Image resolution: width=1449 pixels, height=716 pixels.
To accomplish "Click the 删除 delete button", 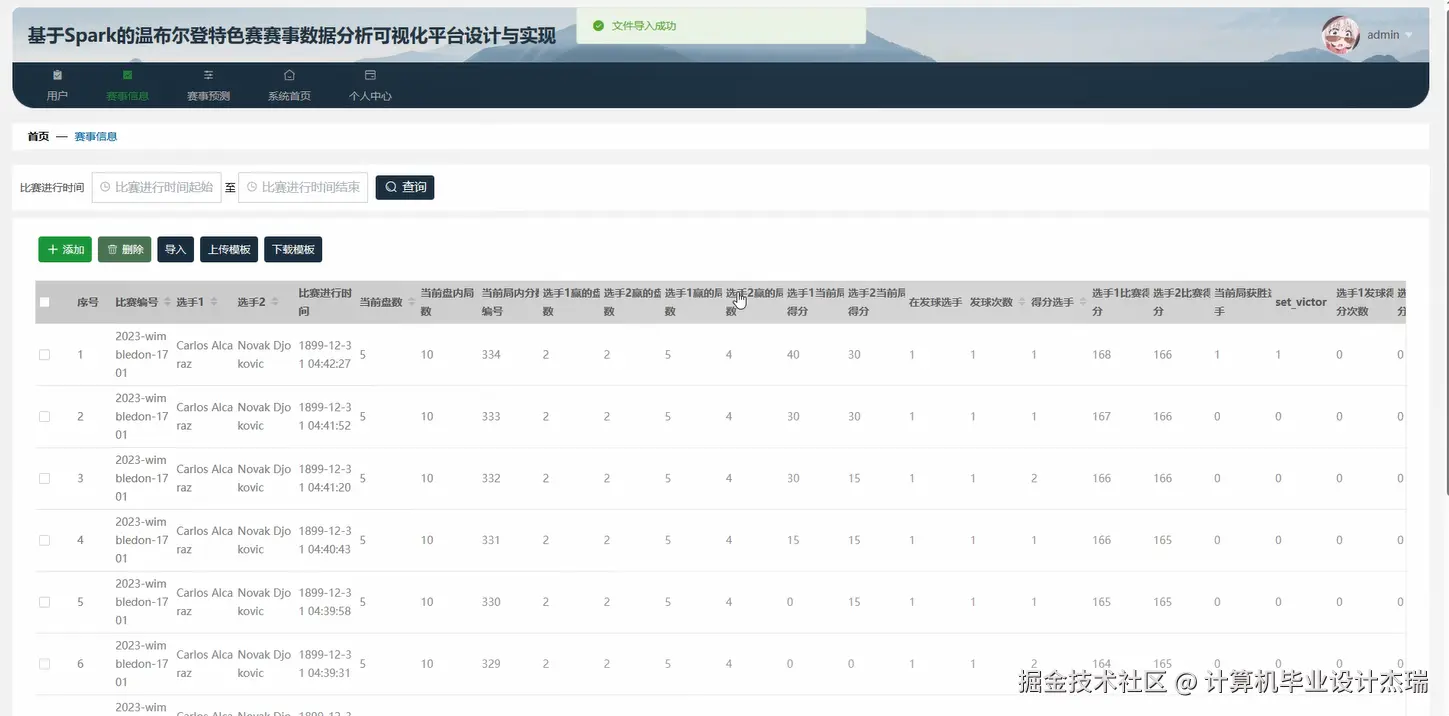I will 124,249.
